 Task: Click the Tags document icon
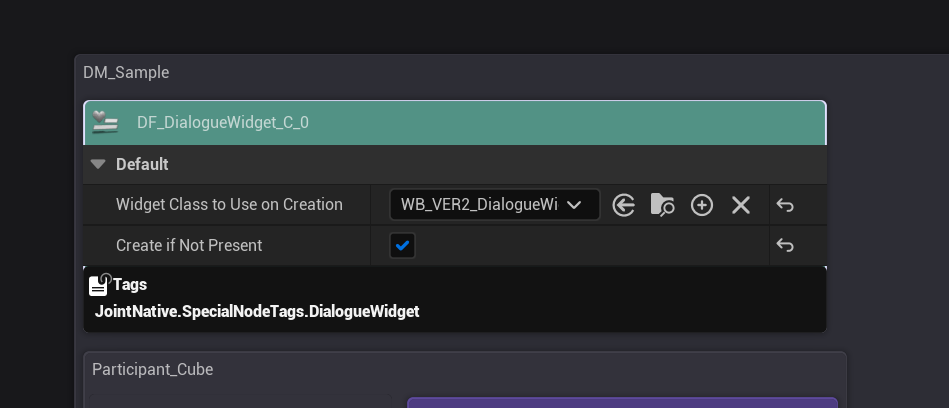coord(99,285)
